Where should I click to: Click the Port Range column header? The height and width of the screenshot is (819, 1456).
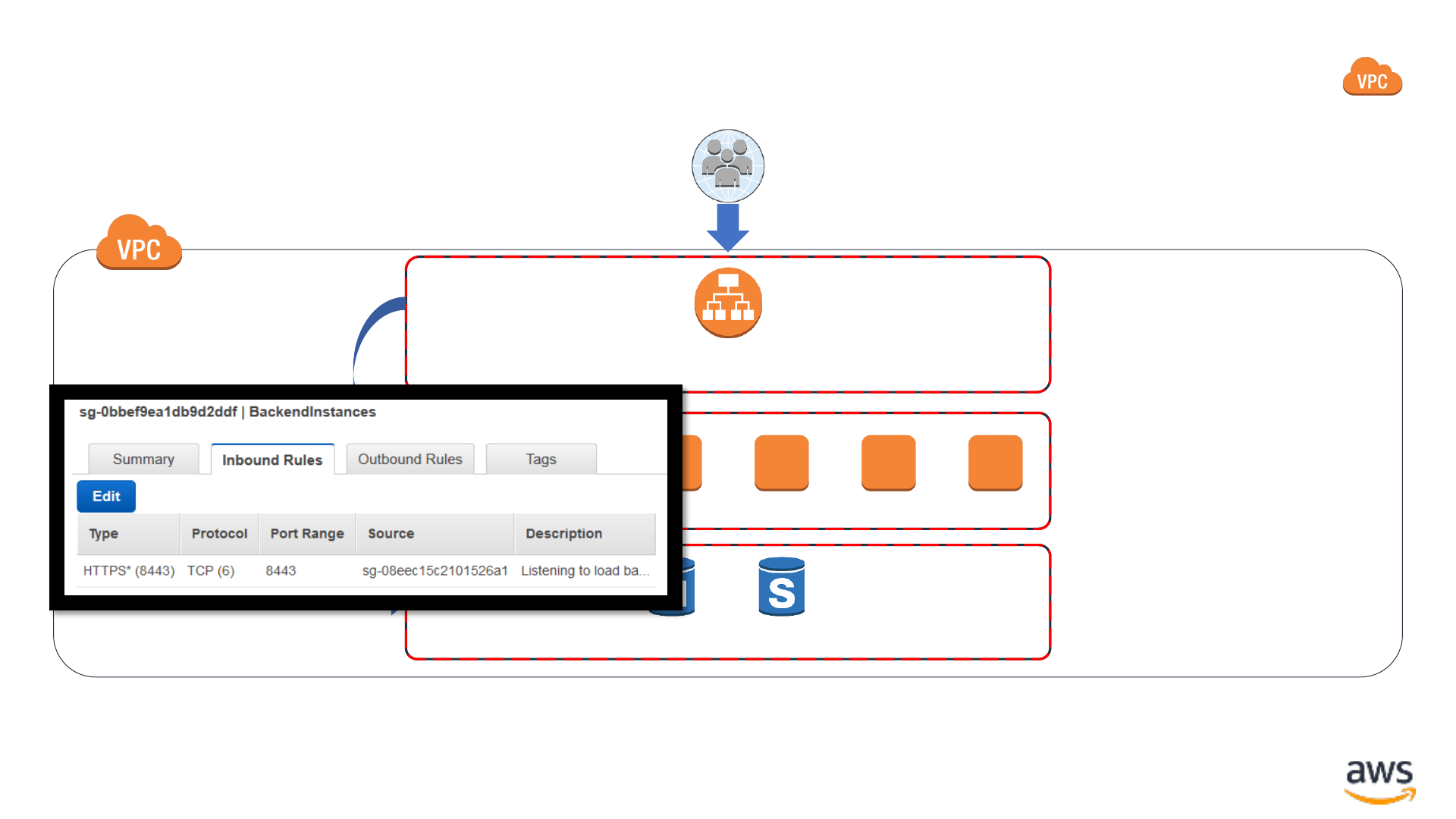click(x=307, y=534)
